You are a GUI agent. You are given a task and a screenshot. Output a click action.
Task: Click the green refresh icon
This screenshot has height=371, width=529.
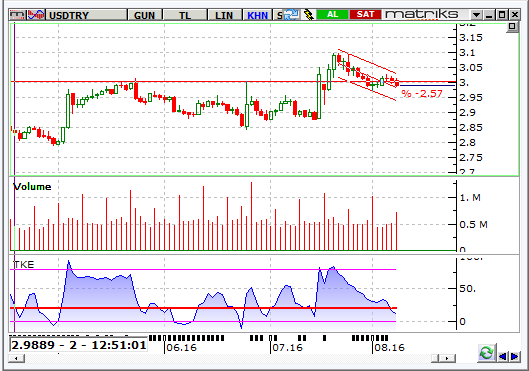[486, 353]
